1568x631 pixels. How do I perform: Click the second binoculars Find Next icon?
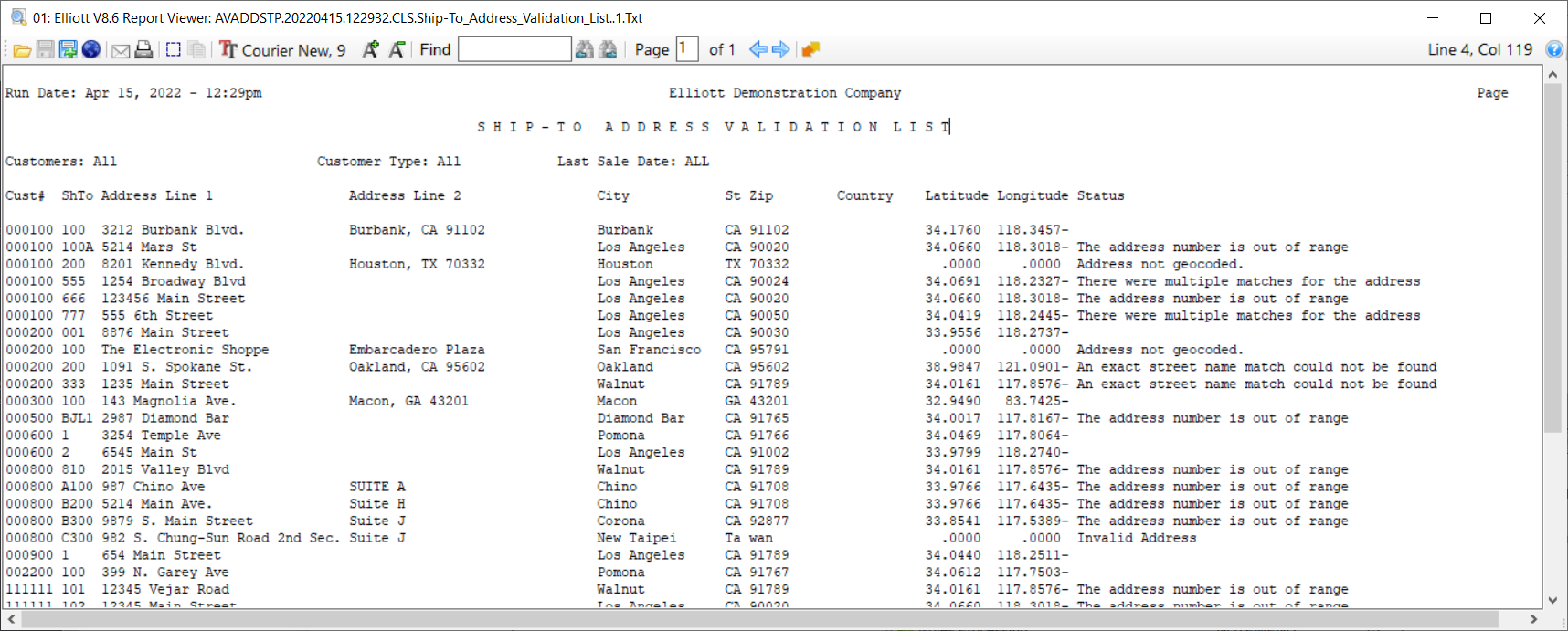coord(608,49)
